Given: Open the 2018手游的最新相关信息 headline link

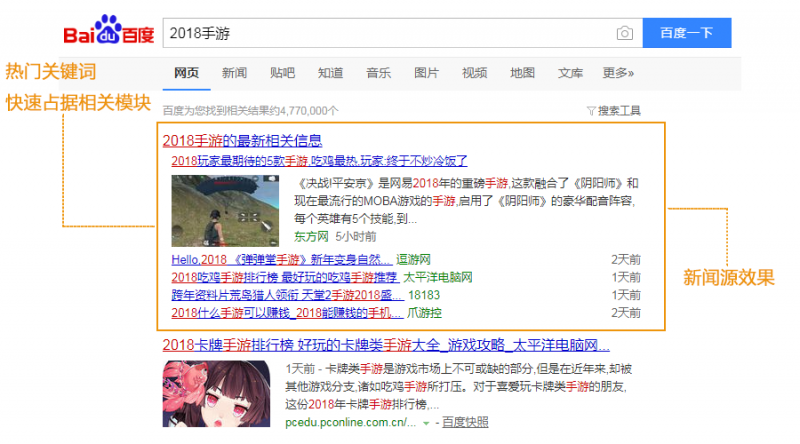Looking at the screenshot, I should (242, 141).
